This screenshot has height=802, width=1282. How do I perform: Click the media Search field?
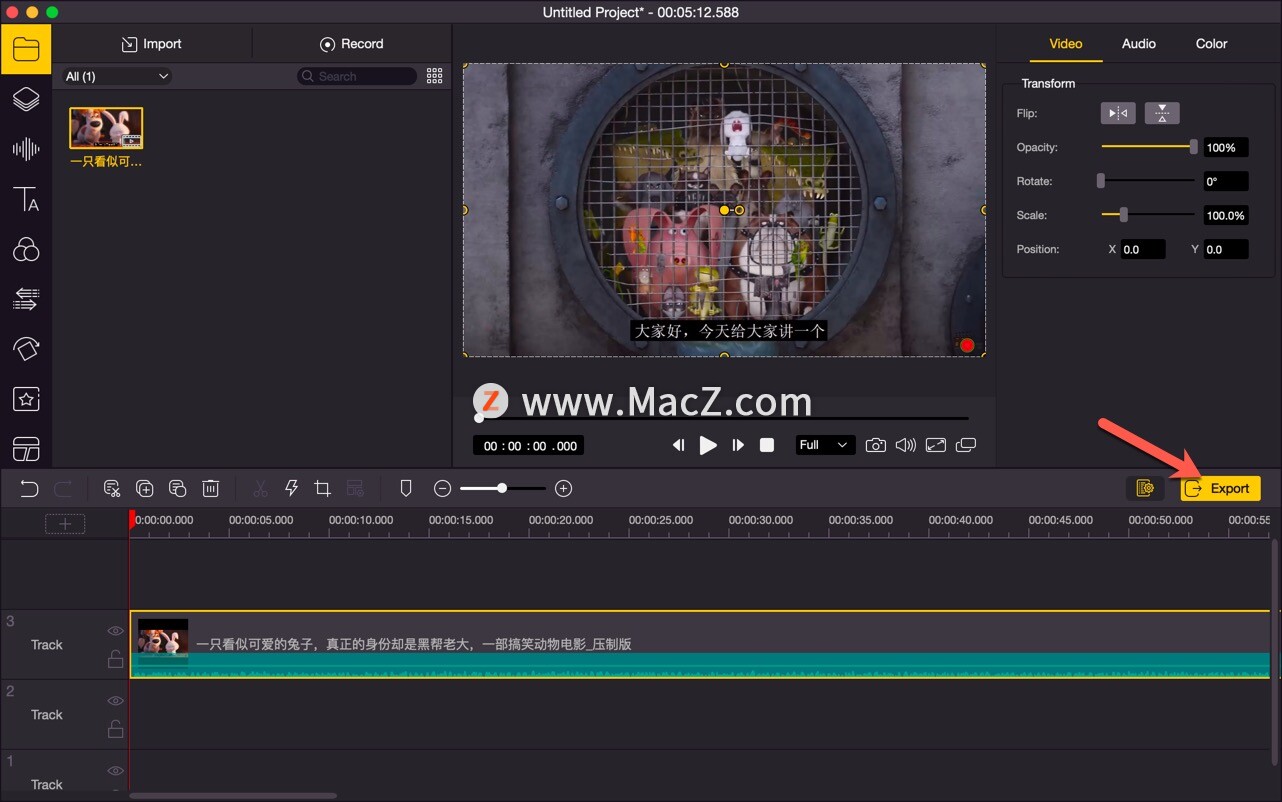[357, 76]
